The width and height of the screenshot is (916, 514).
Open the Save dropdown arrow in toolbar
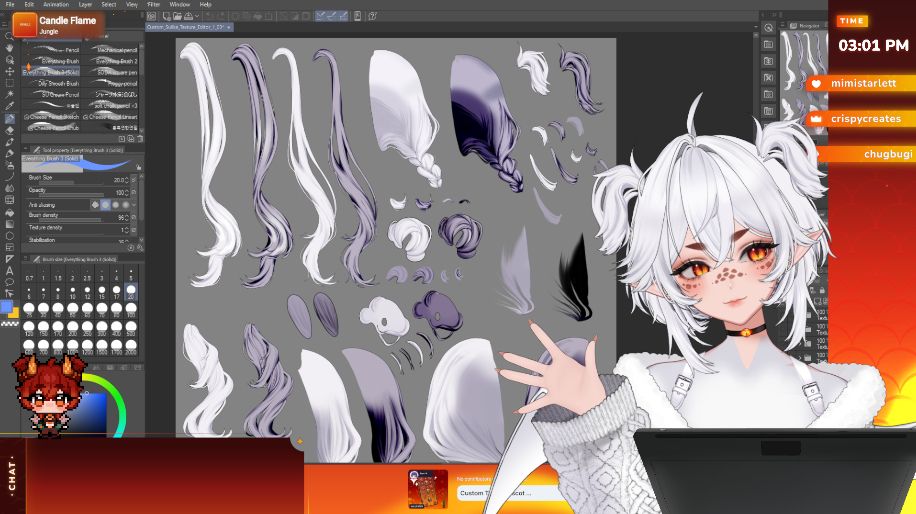click(197, 16)
